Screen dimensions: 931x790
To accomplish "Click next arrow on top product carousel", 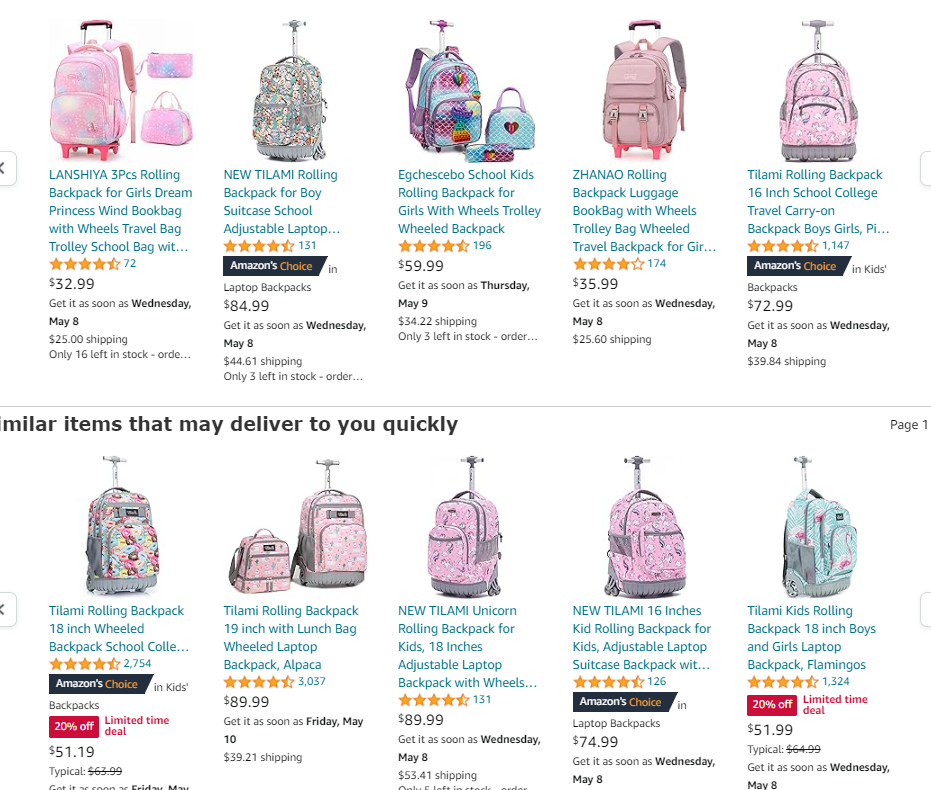I will tap(926, 169).
